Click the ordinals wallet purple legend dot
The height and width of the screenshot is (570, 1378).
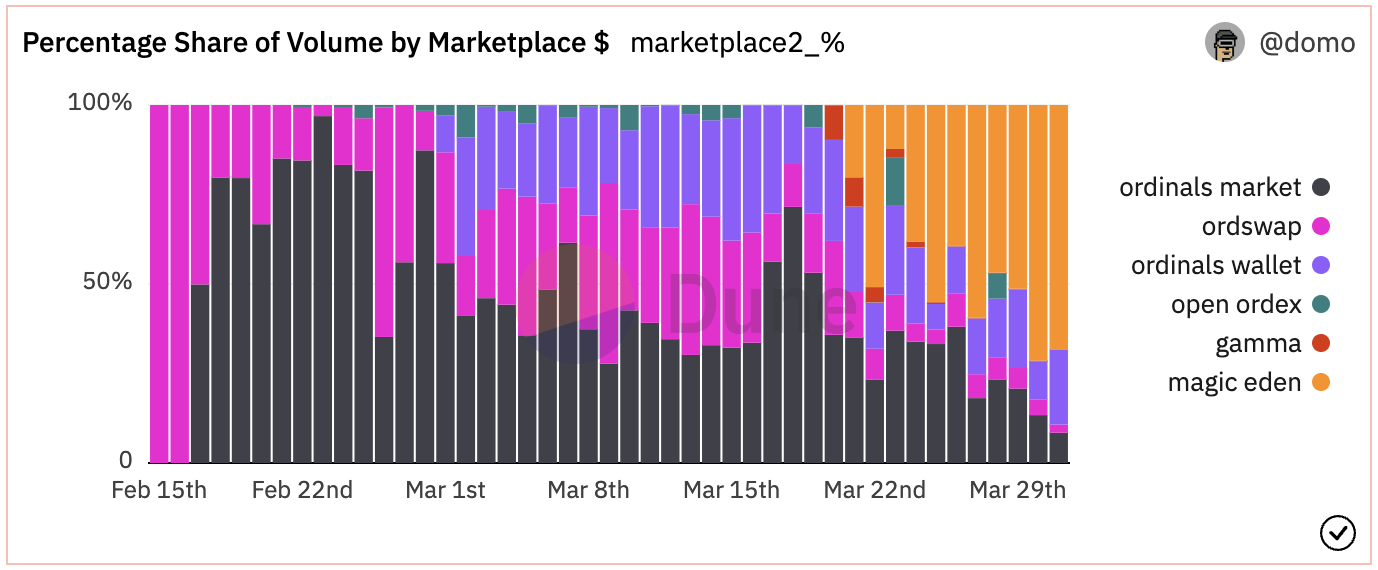(x=1321, y=265)
